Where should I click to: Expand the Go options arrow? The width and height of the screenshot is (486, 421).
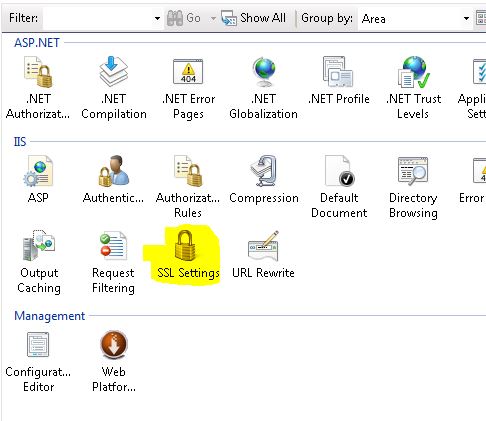[x=213, y=18]
